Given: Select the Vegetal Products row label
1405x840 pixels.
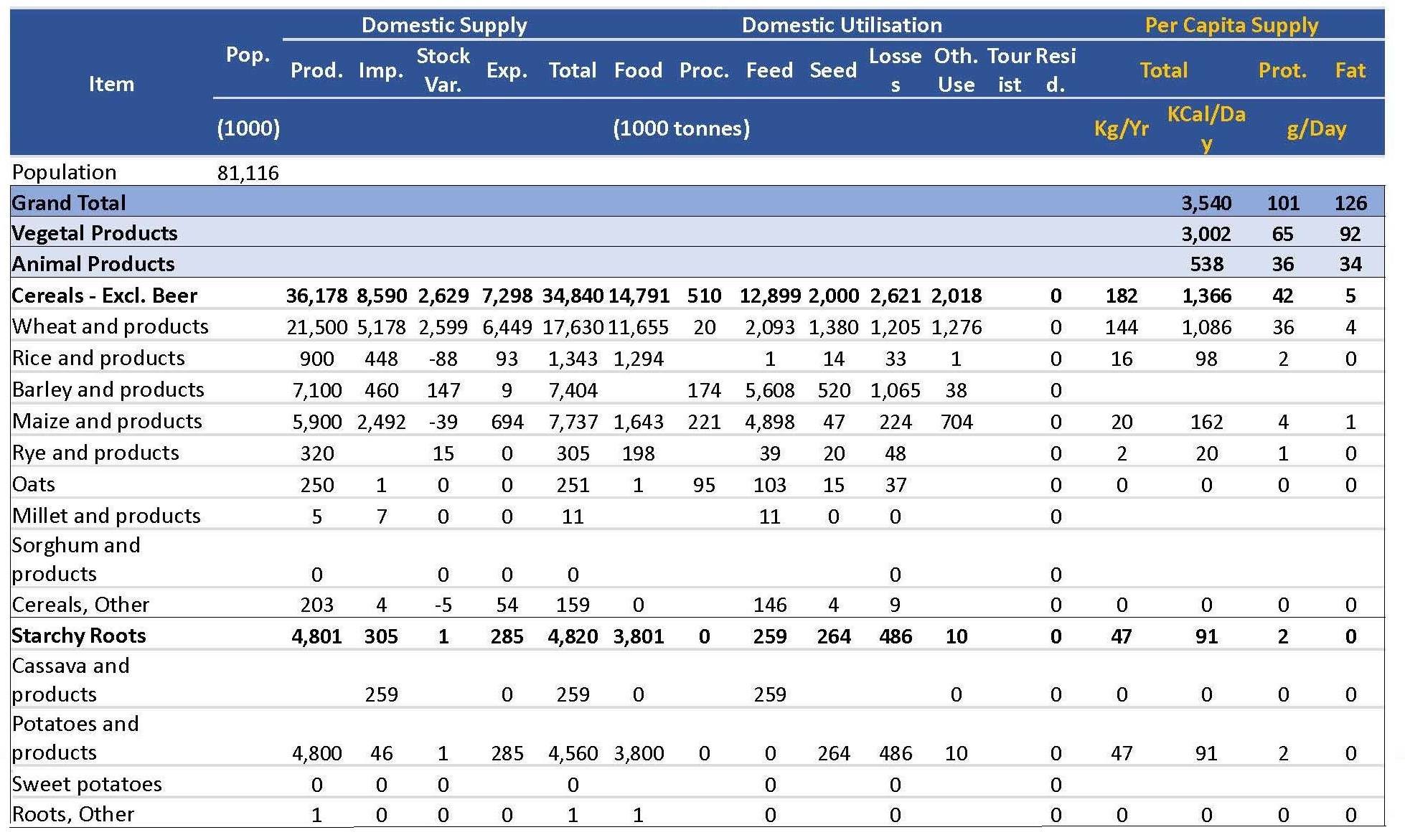Looking at the screenshot, I should 95,233.
